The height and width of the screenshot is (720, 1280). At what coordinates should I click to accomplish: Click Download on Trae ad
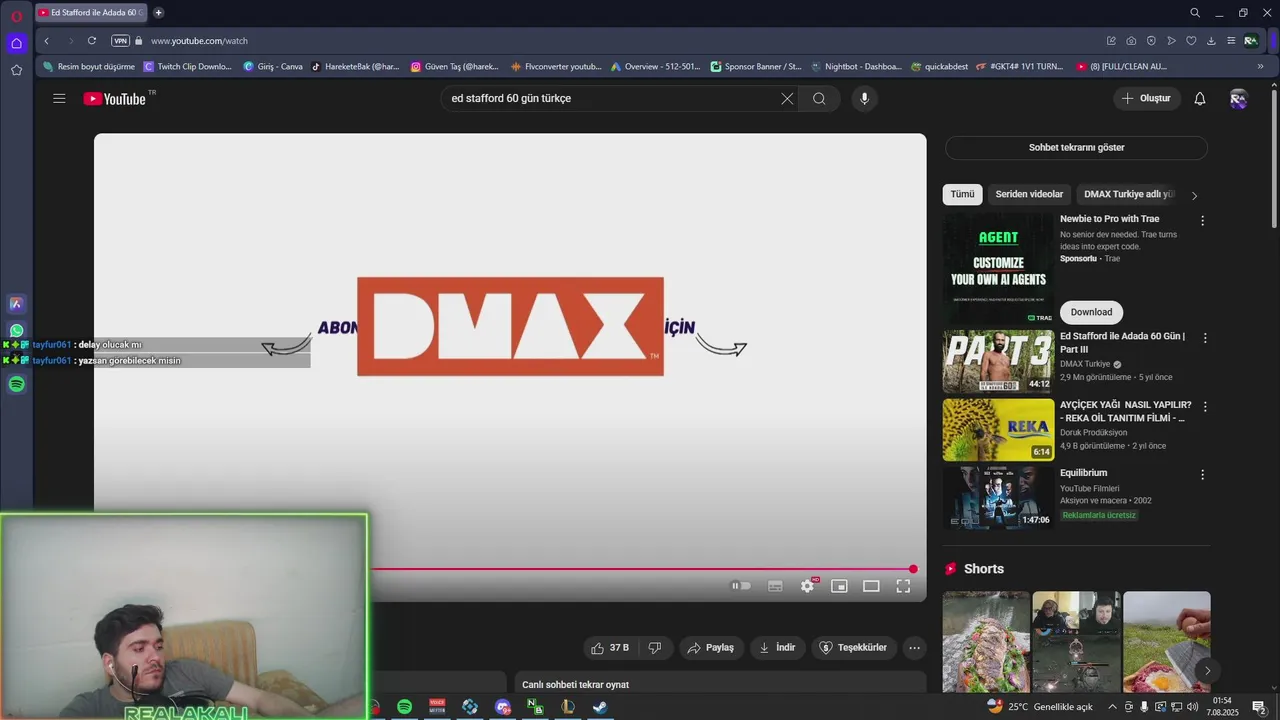(1091, 312)
